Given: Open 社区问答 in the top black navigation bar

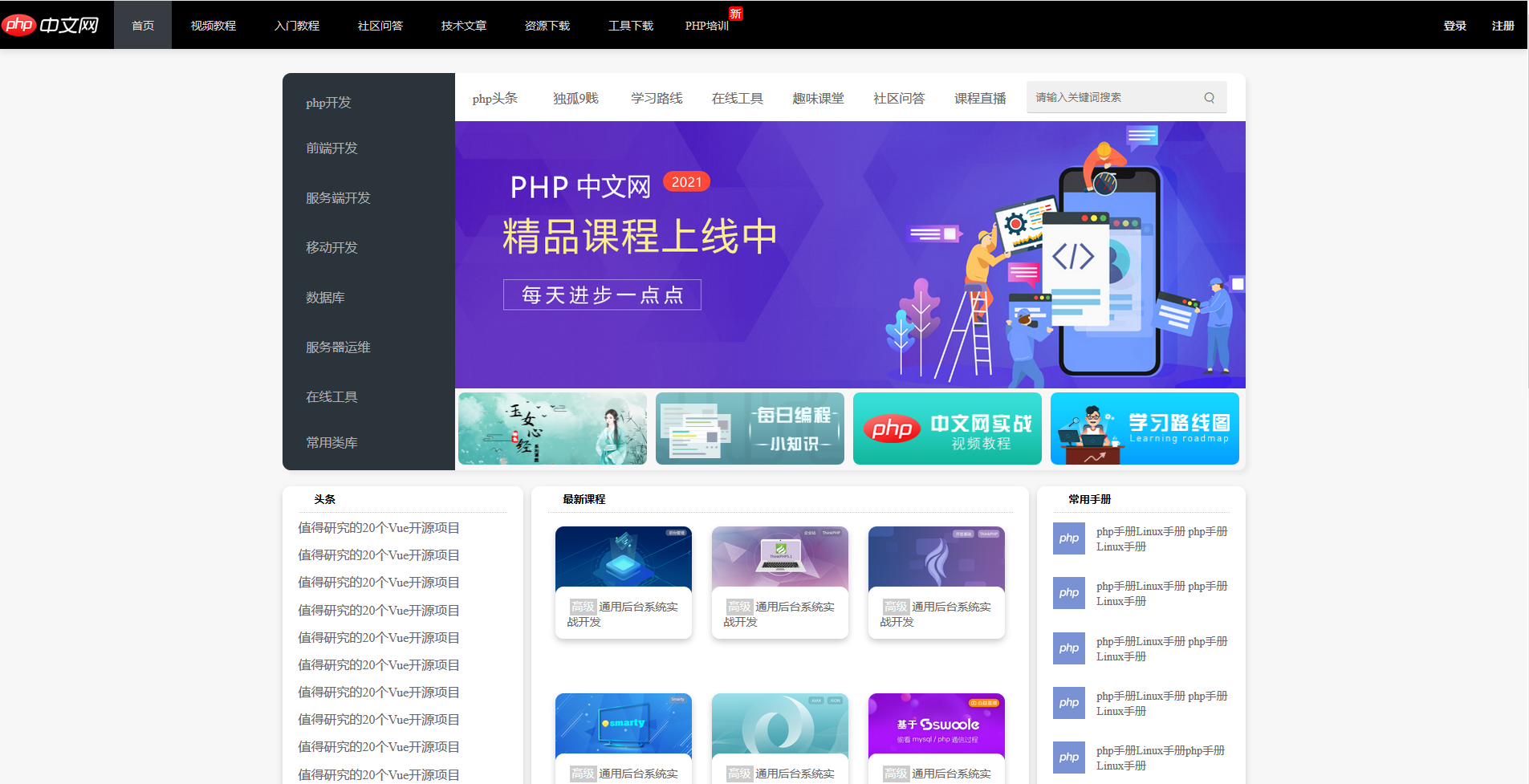Looking at the screenshot, I should (x=380, y=26).
